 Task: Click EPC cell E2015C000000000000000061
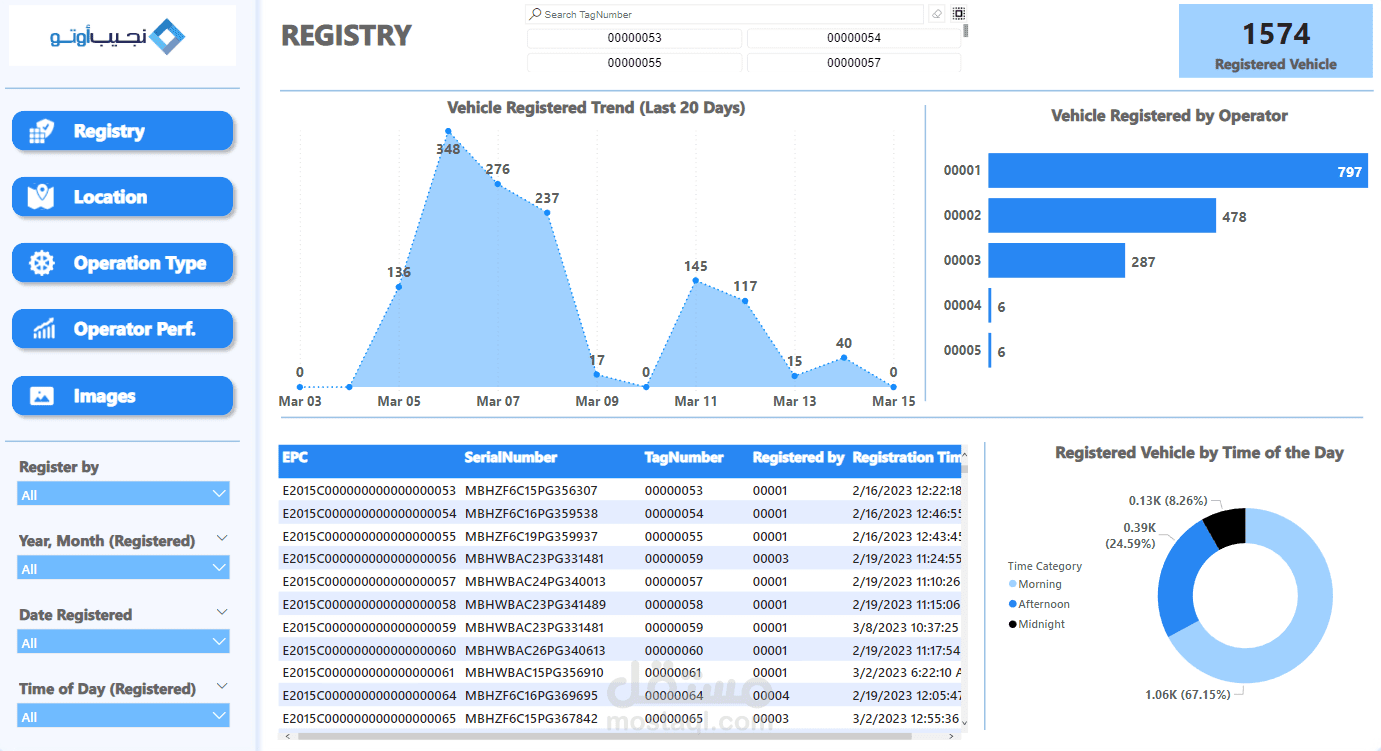click(369, 673)
